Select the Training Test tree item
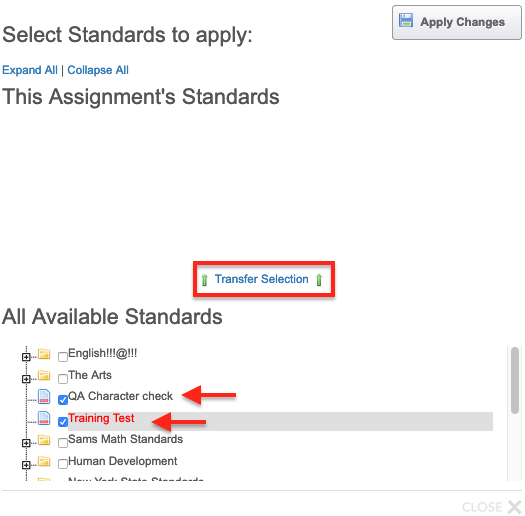 [101, 418]
